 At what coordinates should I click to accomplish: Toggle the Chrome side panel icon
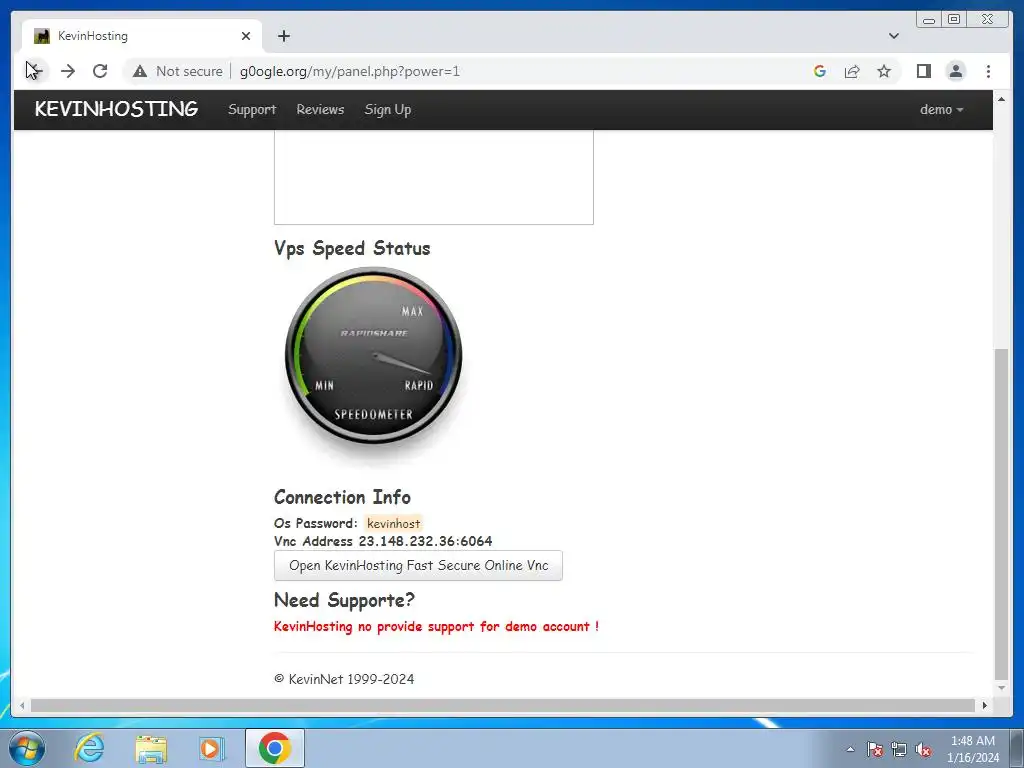(923, 71)
